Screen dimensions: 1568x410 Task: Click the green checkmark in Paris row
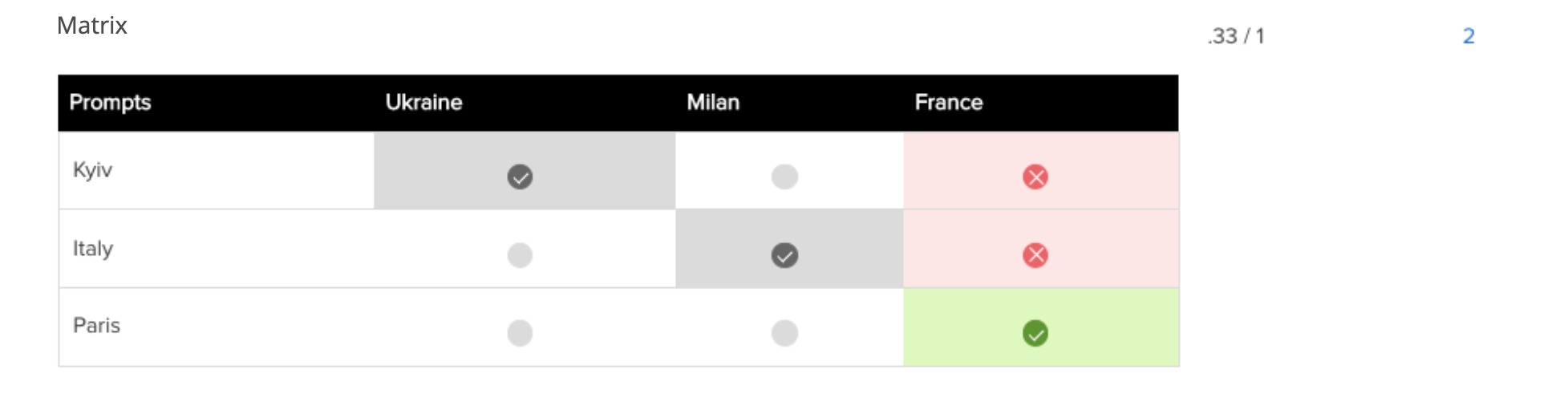[1035, 333]
